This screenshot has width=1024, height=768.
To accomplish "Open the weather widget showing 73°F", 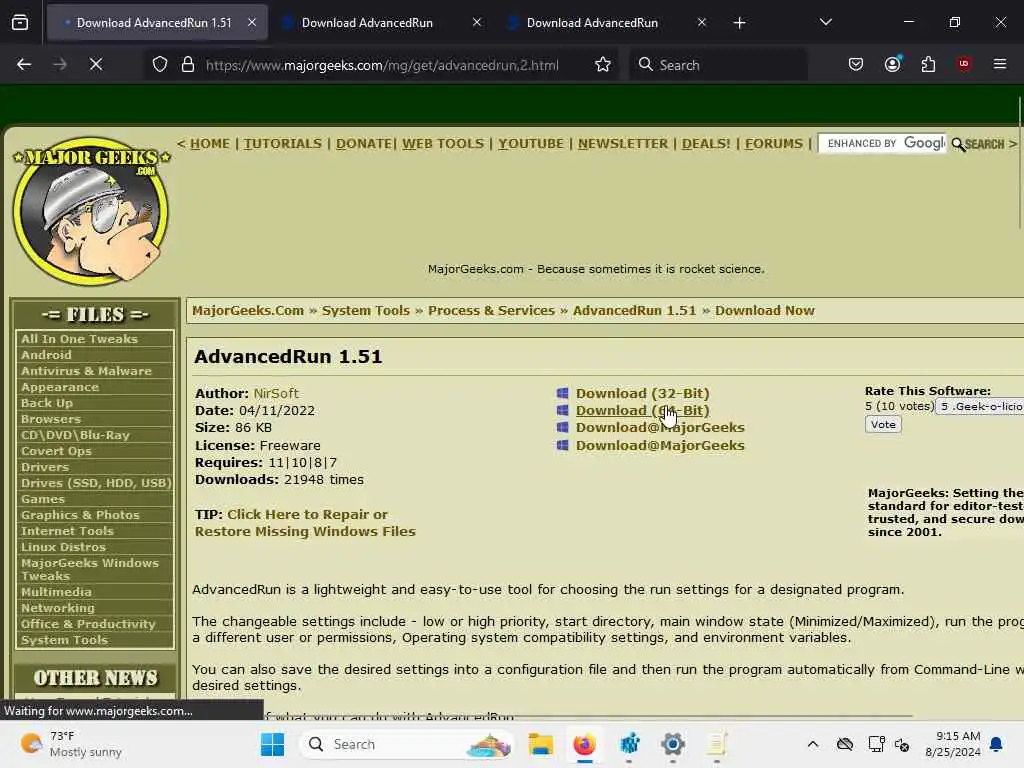I will [x=71, y=744].
